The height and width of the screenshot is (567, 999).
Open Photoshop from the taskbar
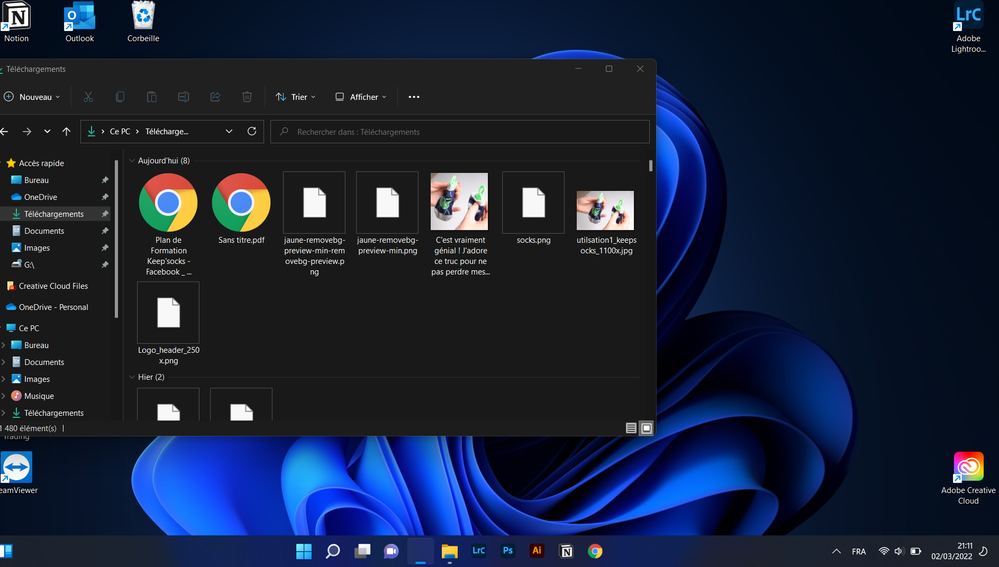(x=508, y=551)
